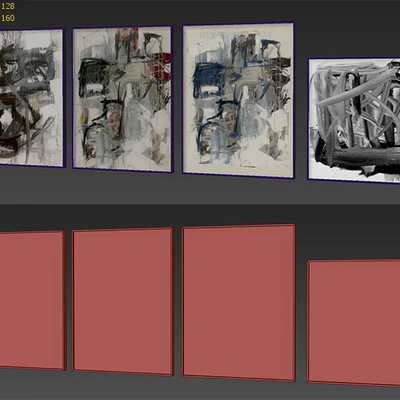The image size is (400, 400).
Task: Select the leftmost partially visible red panel
Action: click(32, 300)
